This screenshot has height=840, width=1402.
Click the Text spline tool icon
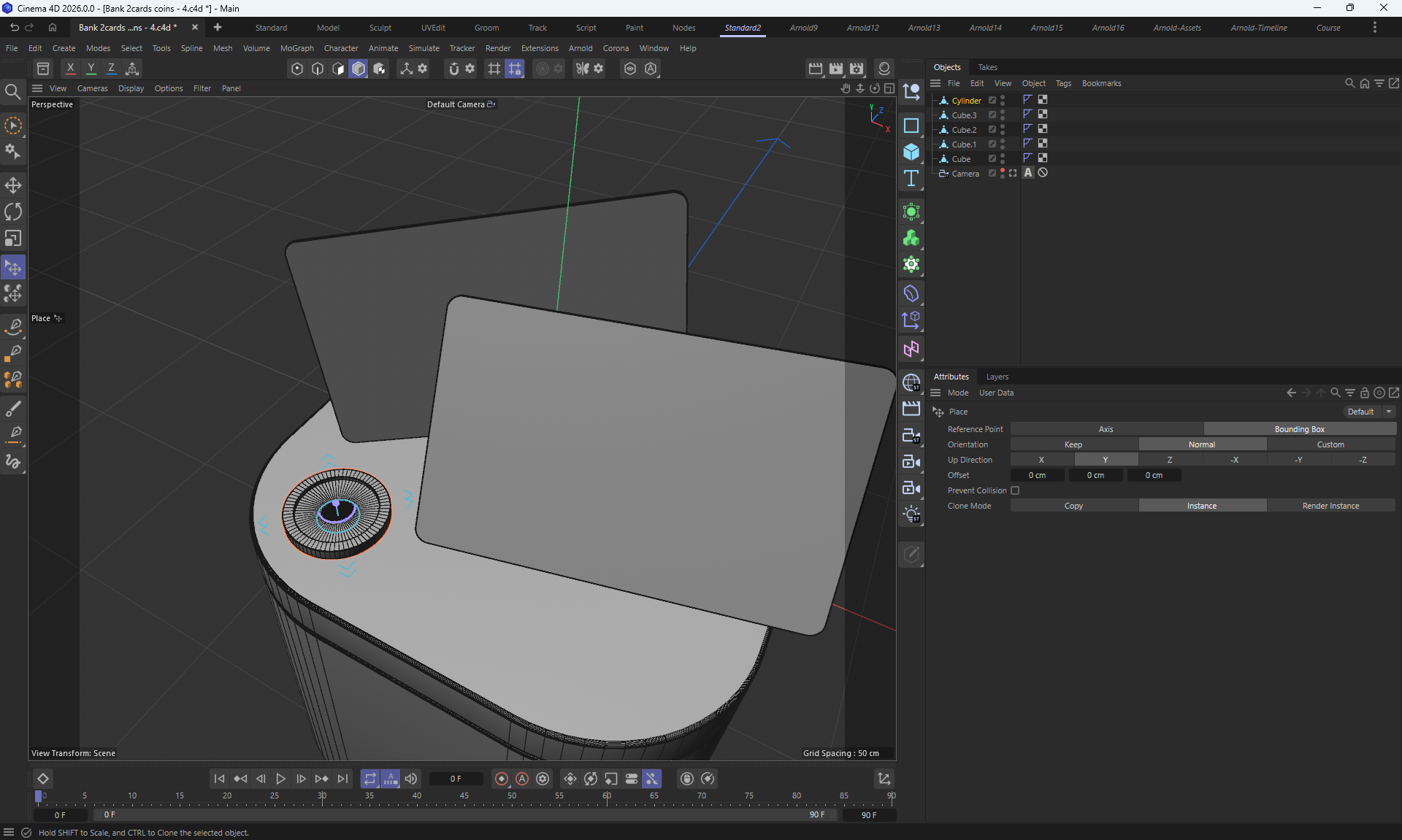tap(911, 179)
